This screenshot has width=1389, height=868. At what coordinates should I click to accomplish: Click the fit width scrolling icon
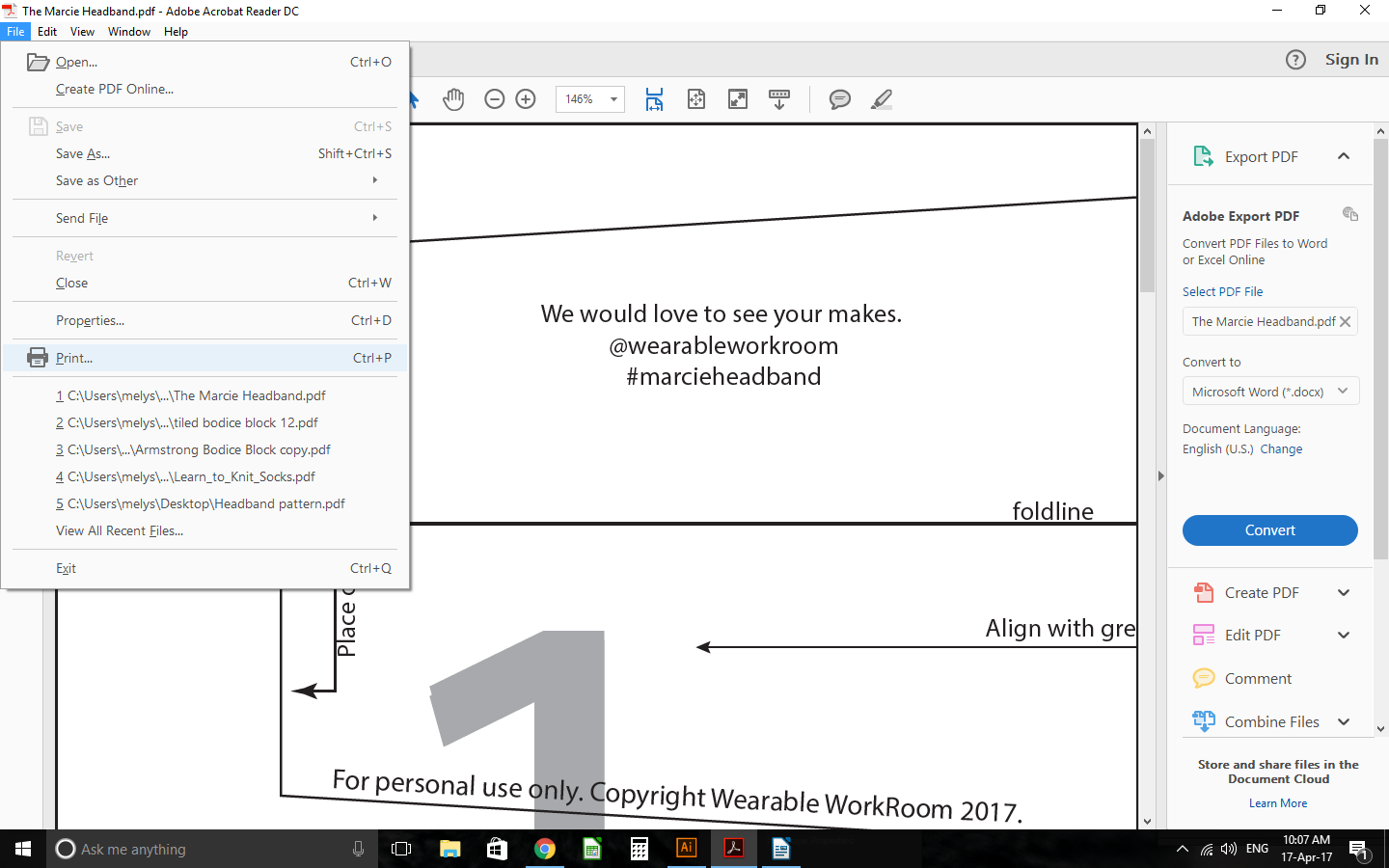coord(655,99)
